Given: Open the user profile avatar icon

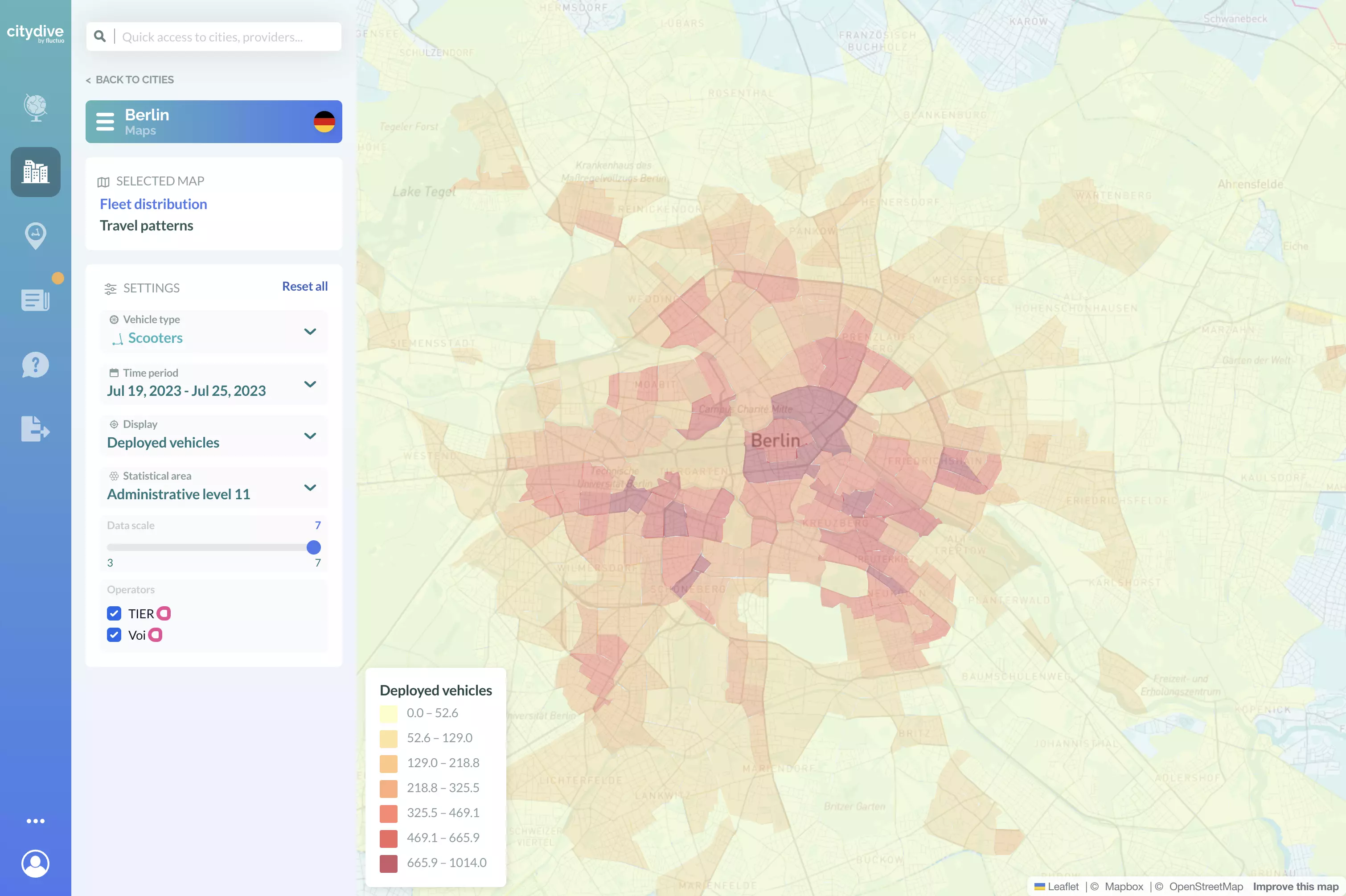Looking at the screenshot, I should (x=35, y=863).
